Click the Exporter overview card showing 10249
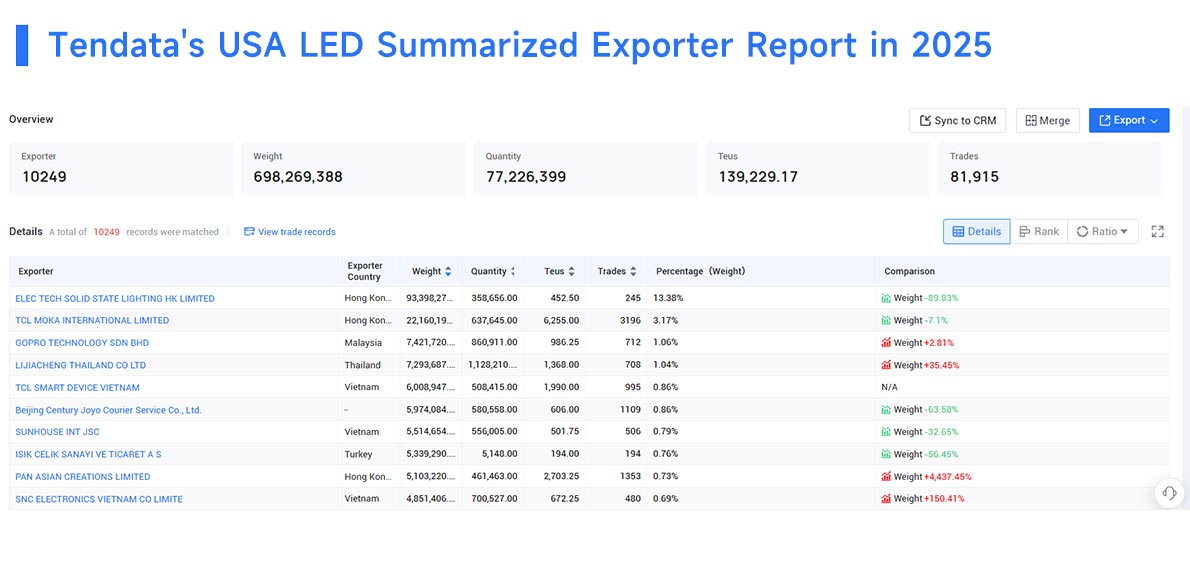Image resolution: width=1190 pixels, height=567 pixels. click(121, 169)
